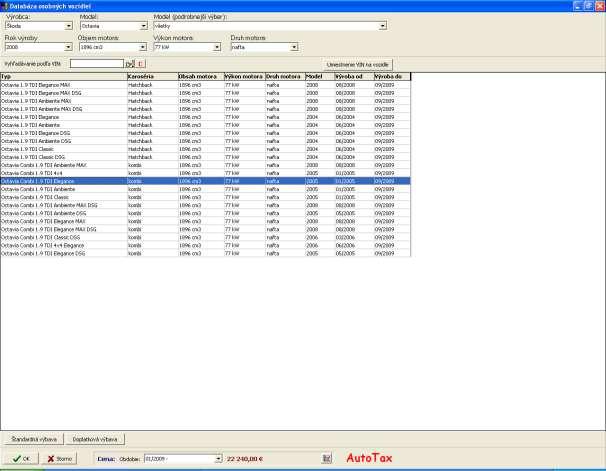Select row Octavia 1.9 TDI Elegance MAX

(205, 85)
